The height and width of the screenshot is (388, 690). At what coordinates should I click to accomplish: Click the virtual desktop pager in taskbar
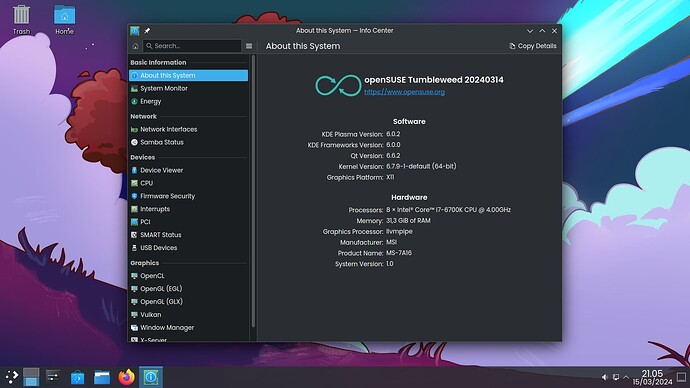(x=31, y=377)
